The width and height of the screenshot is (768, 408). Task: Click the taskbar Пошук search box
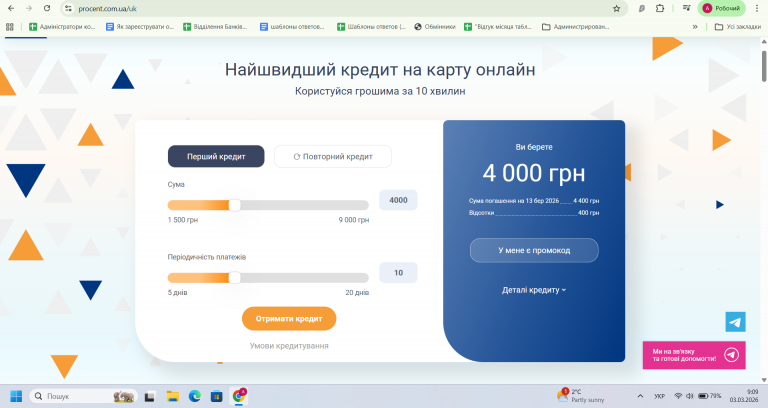(84, 396)
